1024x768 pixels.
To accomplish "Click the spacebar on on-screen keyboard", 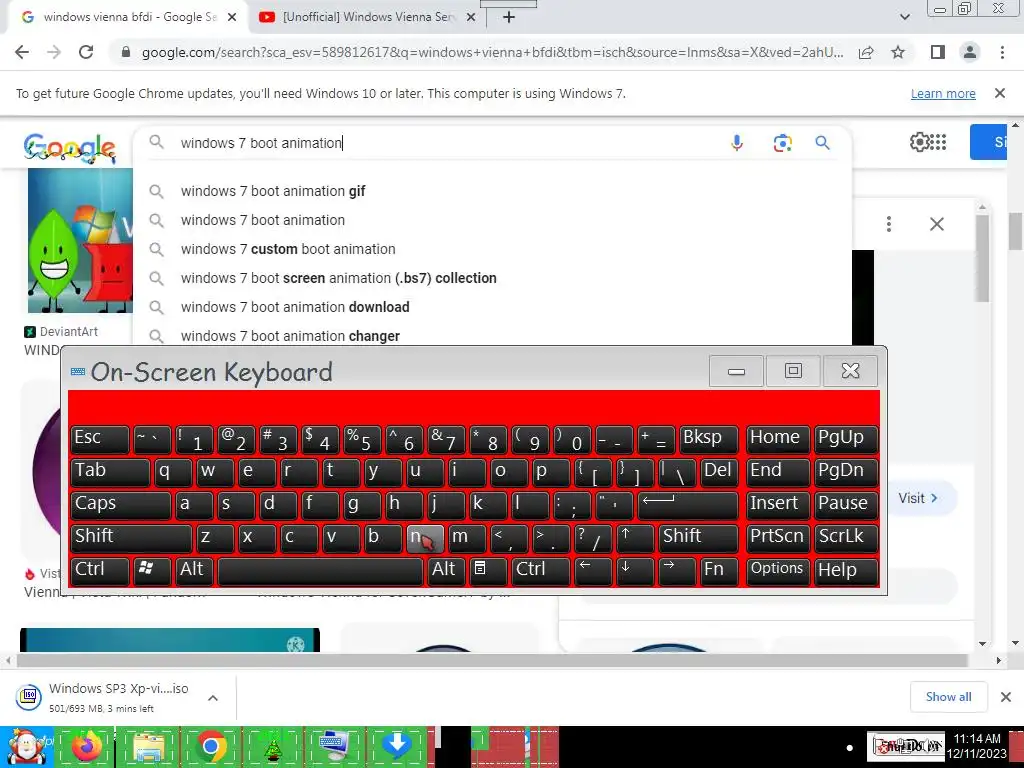I will (320, 569).
